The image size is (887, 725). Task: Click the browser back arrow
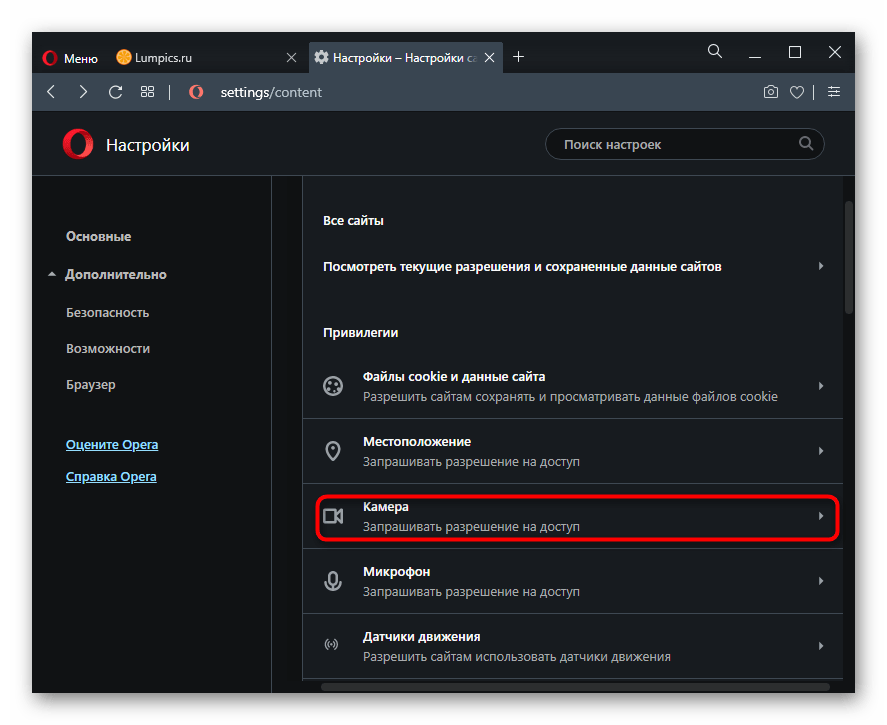[51, 92]
